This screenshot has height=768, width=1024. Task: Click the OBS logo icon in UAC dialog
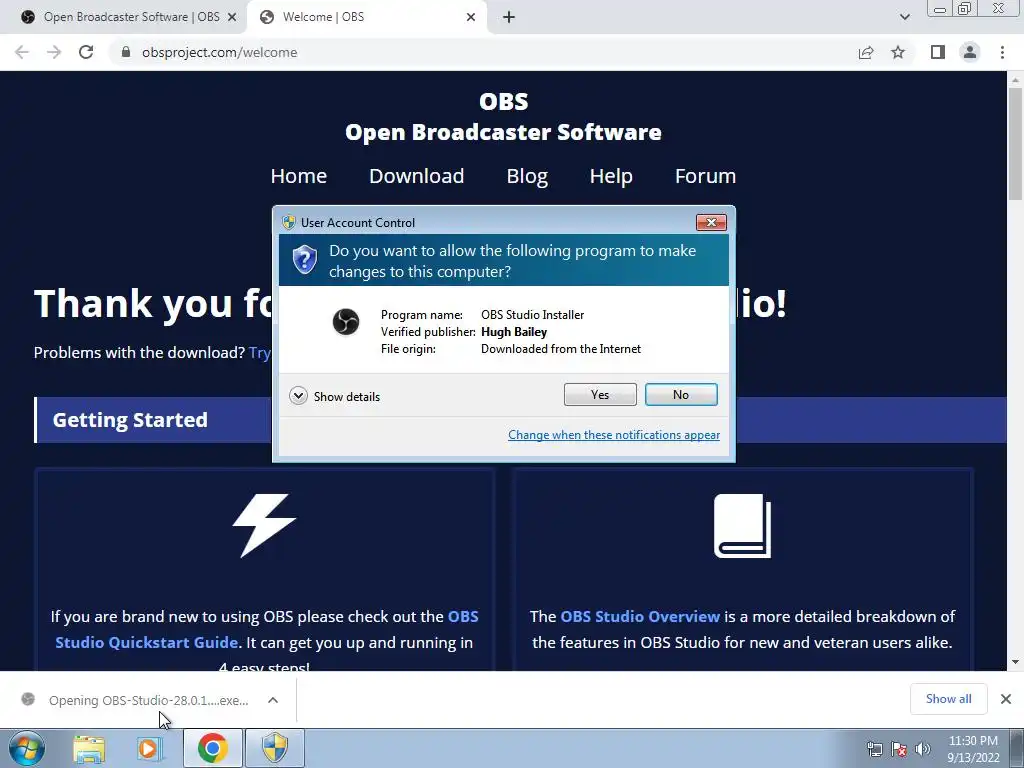(345, 322)
